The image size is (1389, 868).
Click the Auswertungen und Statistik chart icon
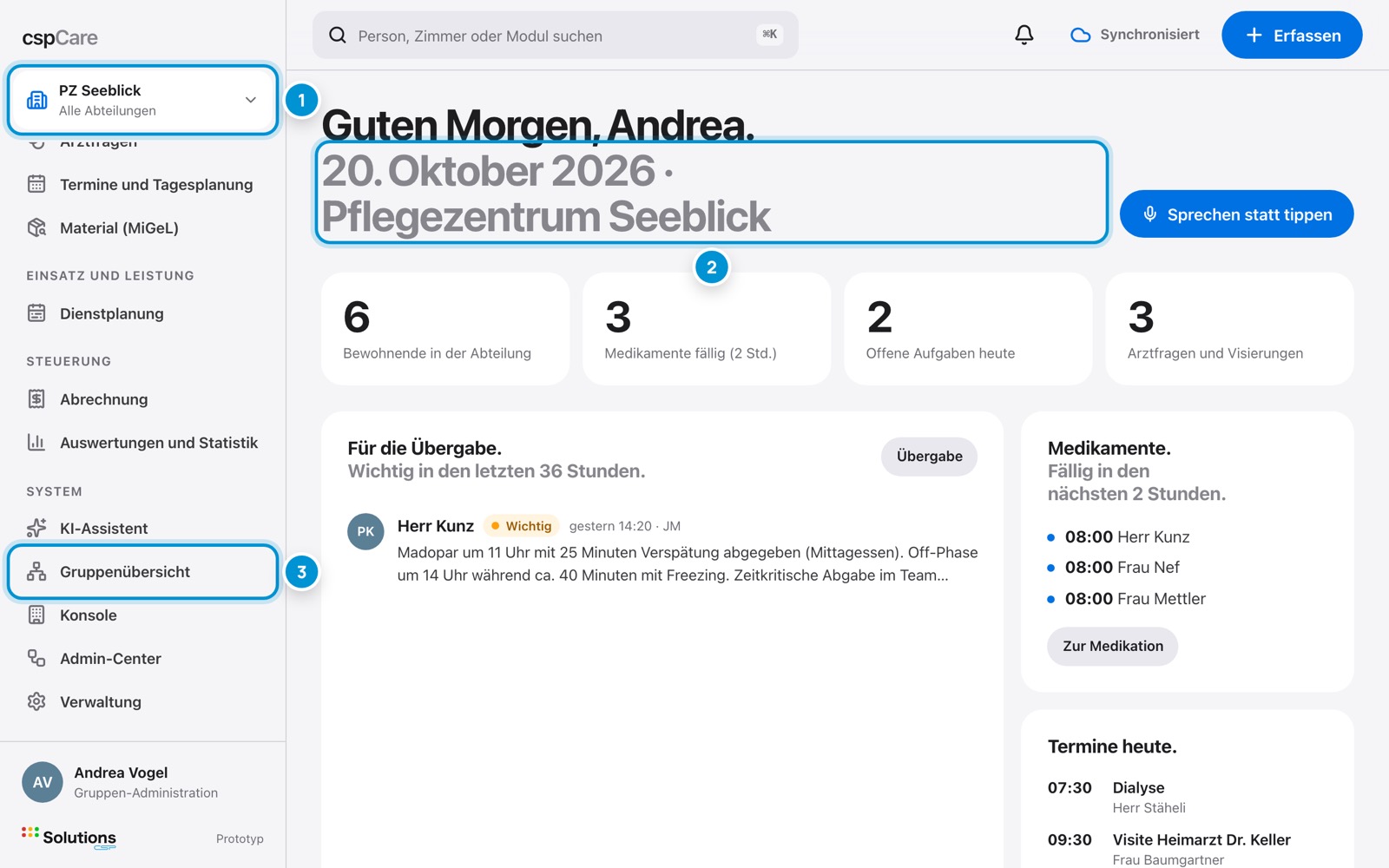tap(36, 443)
